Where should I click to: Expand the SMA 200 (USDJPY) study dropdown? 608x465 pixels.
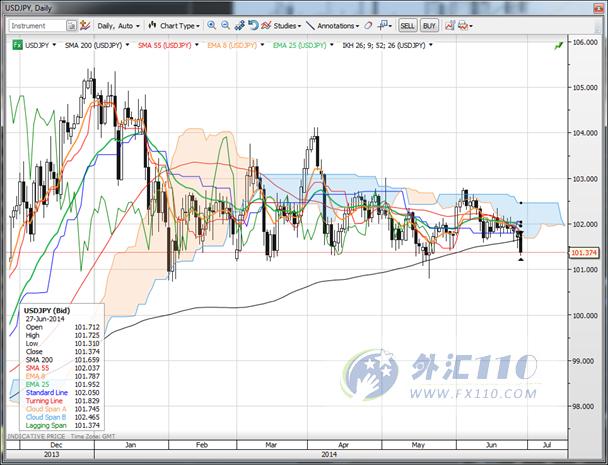tap(127, 45)
